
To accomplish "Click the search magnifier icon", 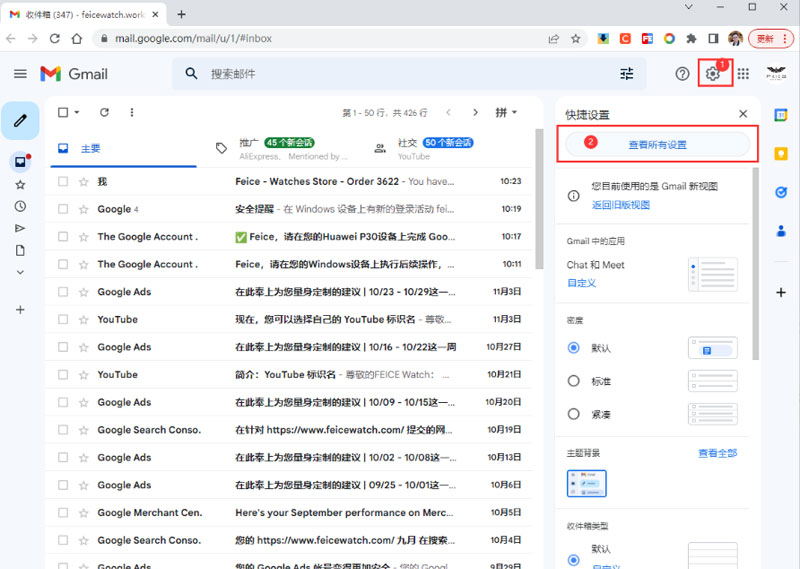I will point(191,73).
